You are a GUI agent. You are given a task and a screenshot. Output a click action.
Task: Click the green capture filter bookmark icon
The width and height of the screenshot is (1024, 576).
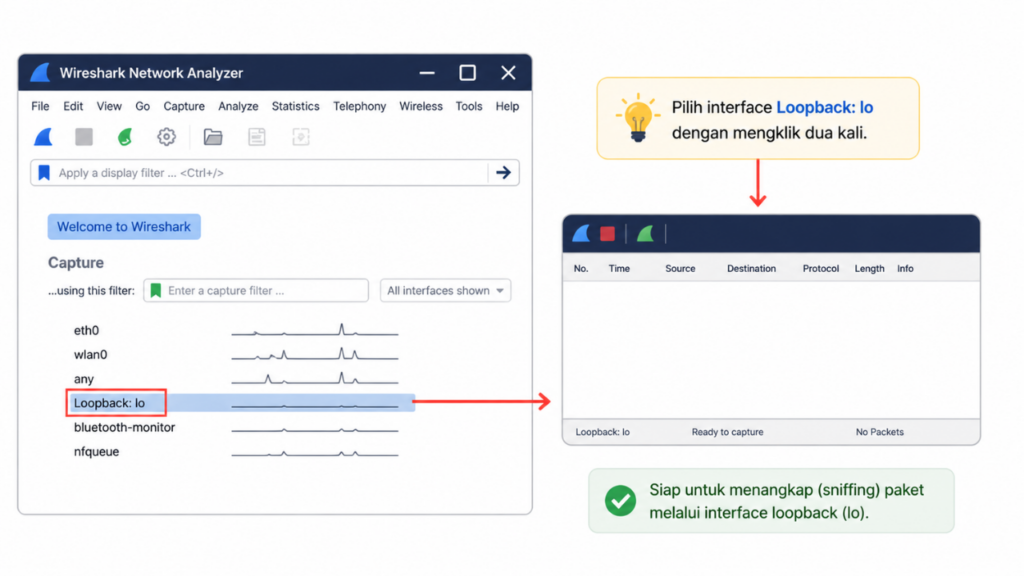[x=155, y=291]
